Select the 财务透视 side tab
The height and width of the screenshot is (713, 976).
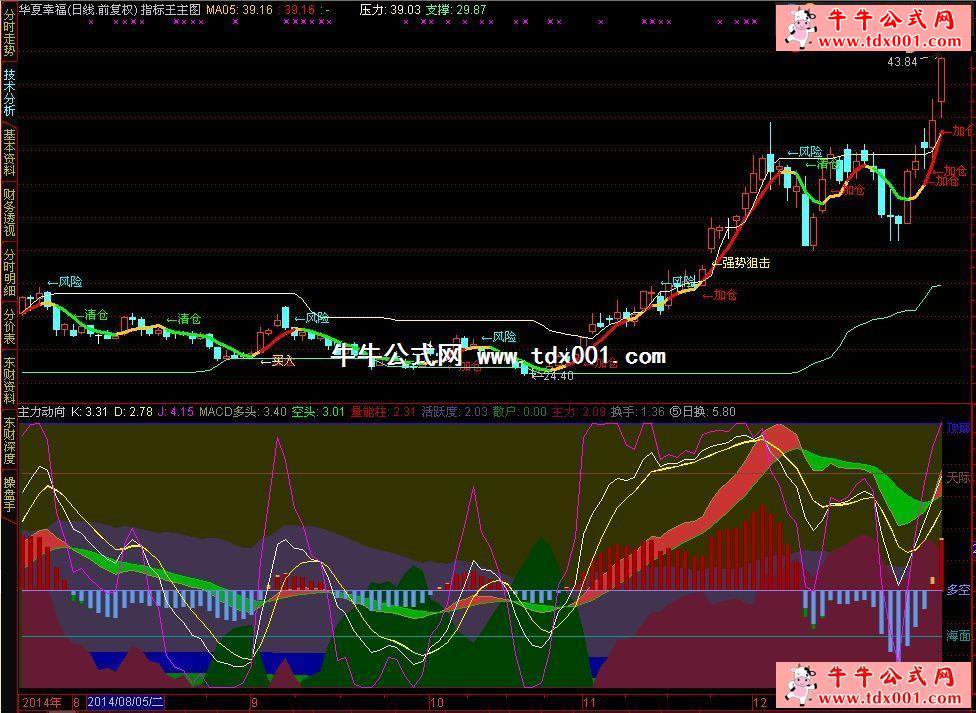(x=9, y=214)
